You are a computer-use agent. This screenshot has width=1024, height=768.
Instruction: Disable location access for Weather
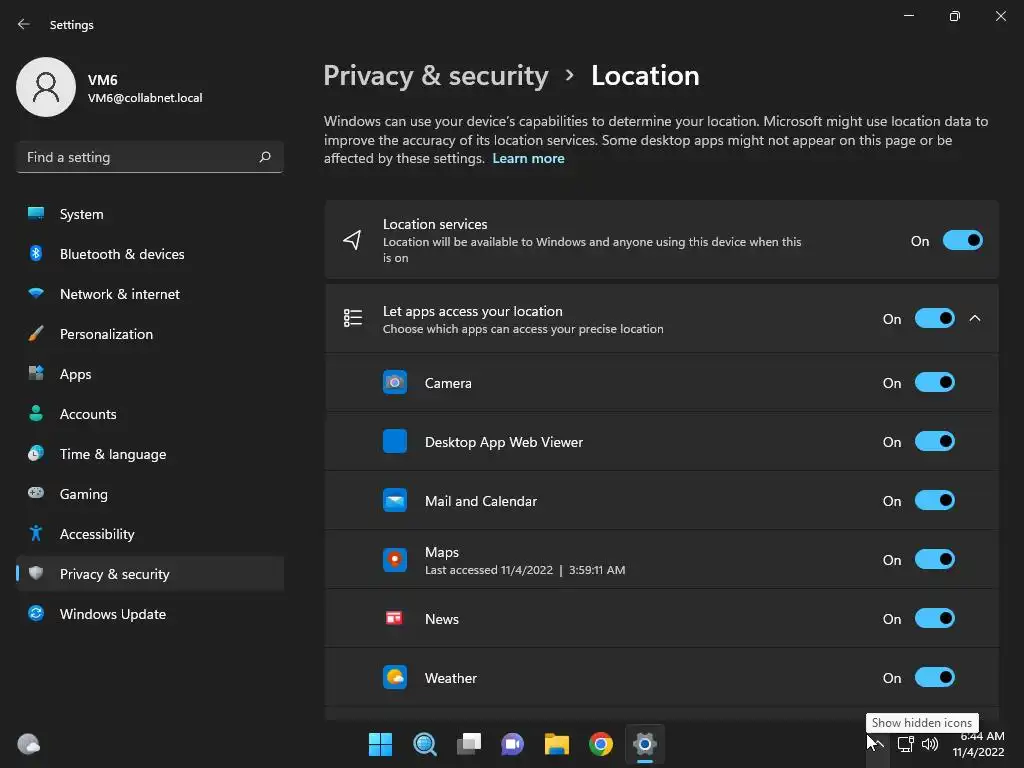click(x=934, y=678)
